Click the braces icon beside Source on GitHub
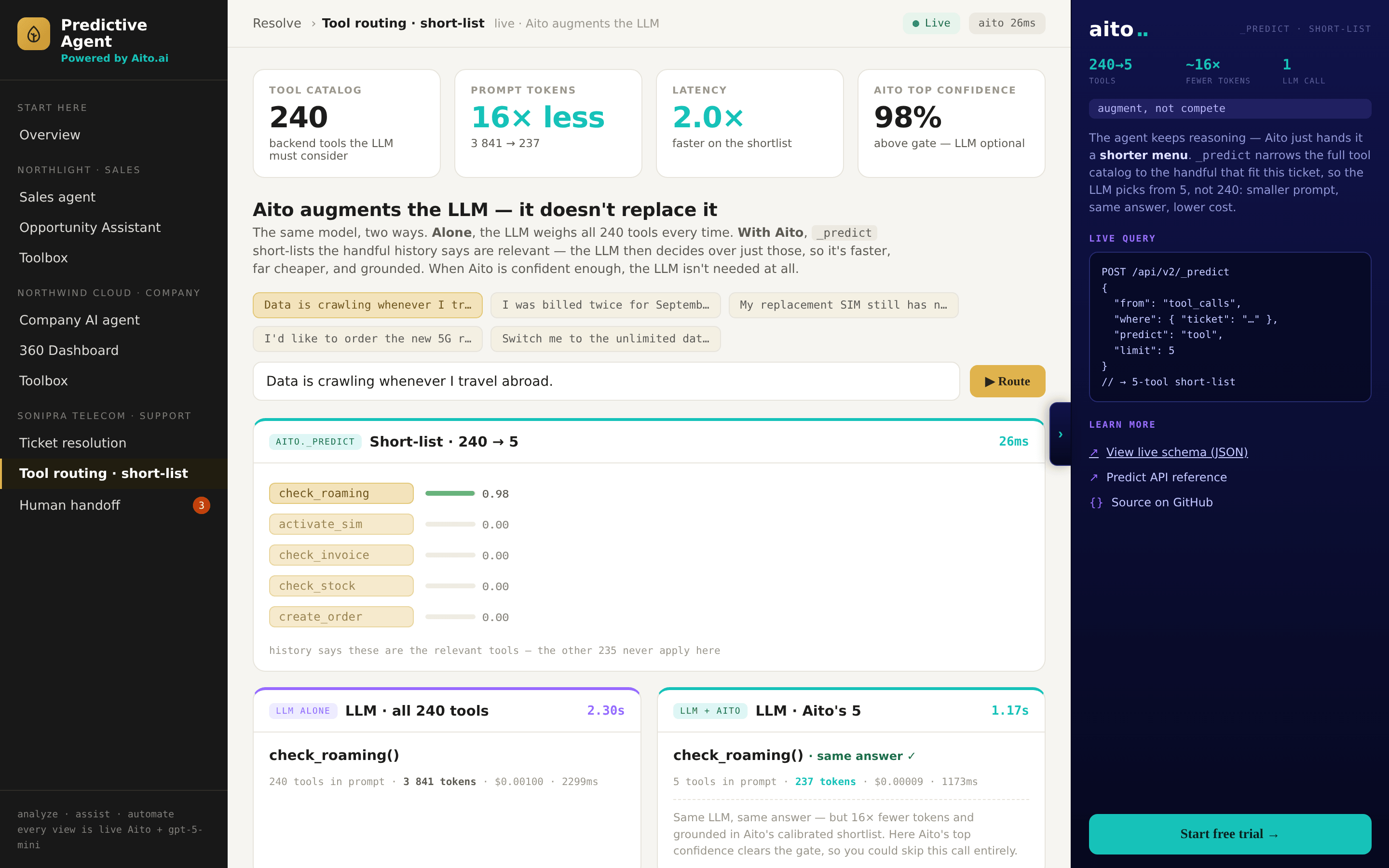The width and height of the screenshot is (1389, 868). coord(1096,503)
